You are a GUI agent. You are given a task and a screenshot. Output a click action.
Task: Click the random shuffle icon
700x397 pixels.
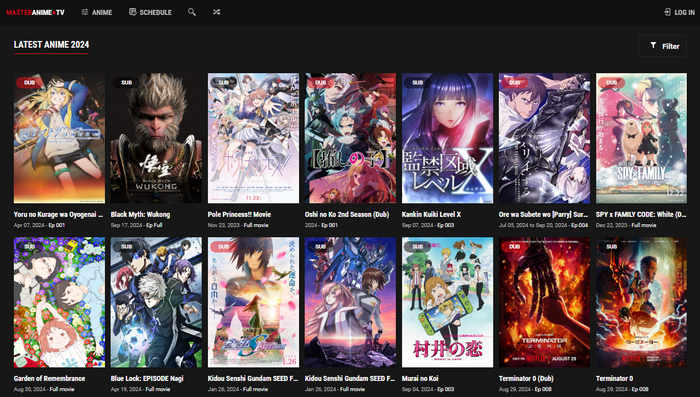[217, 12]
